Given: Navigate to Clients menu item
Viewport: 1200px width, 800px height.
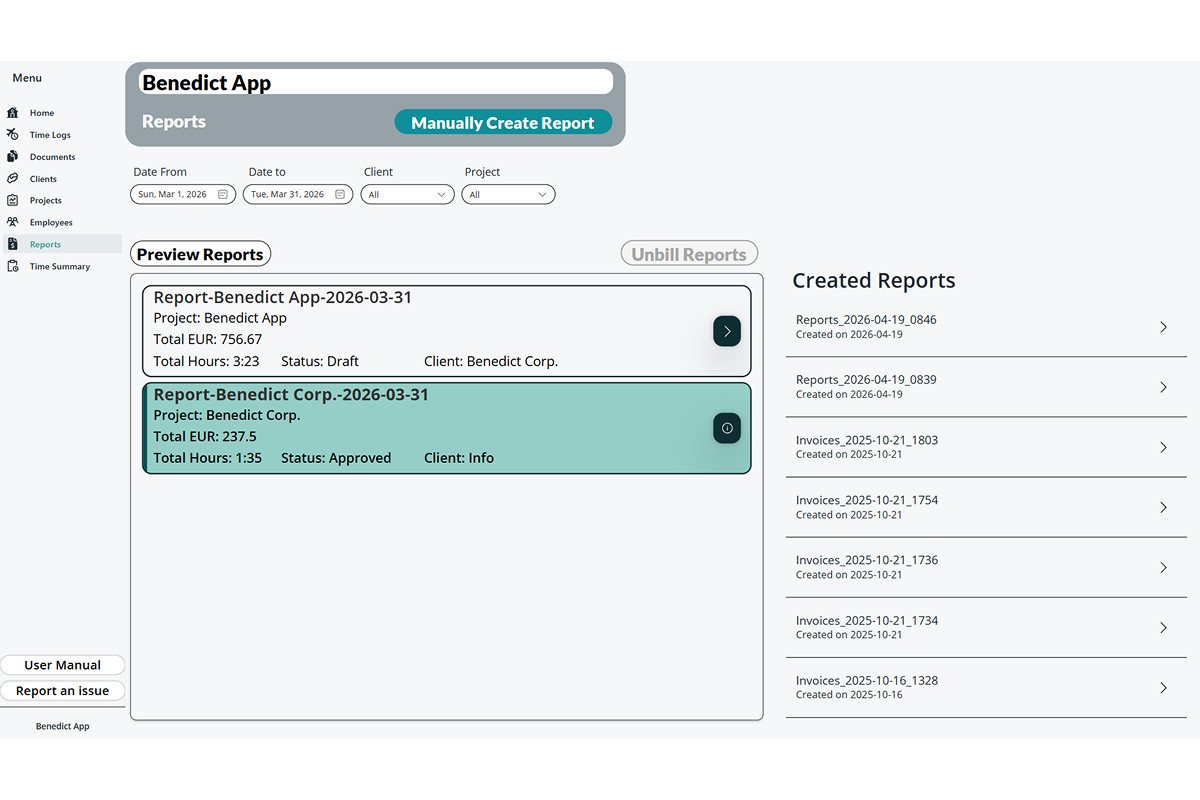Looking at the screenshot, I should pos(61,179).
